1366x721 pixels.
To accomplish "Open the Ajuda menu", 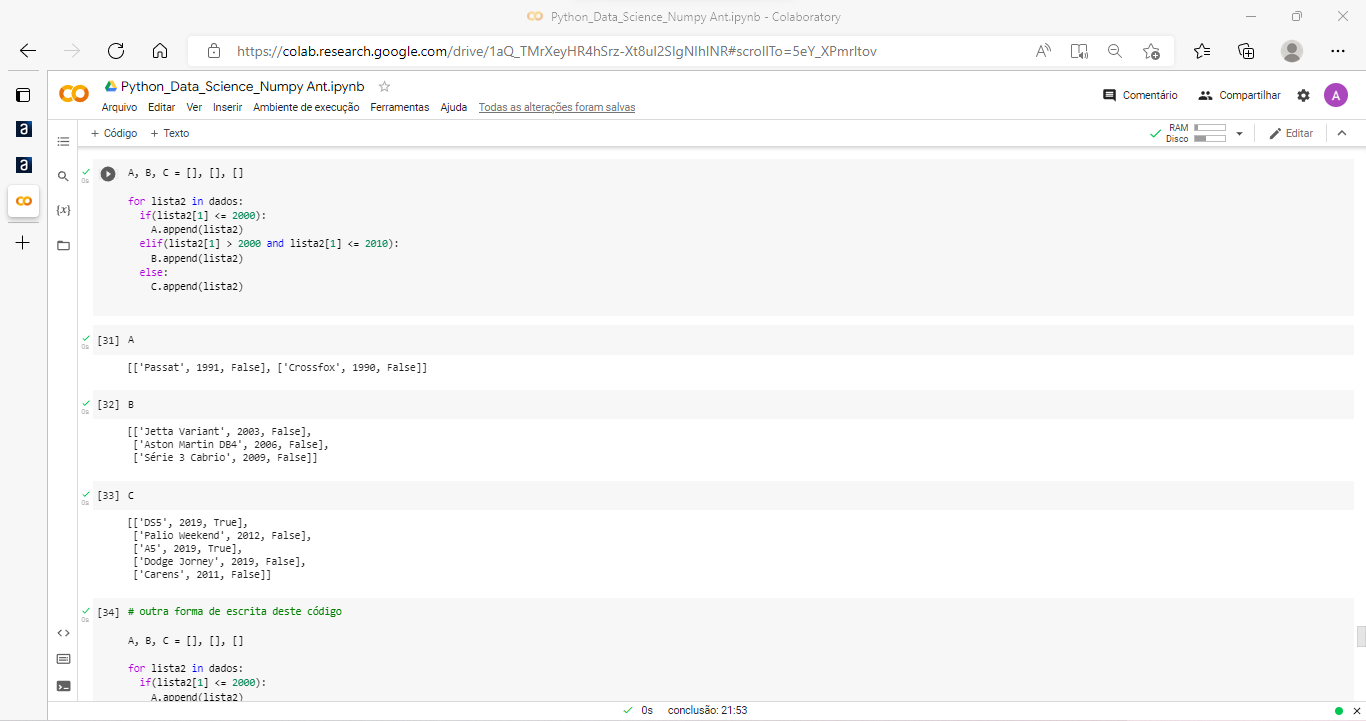I will [454, 107].
